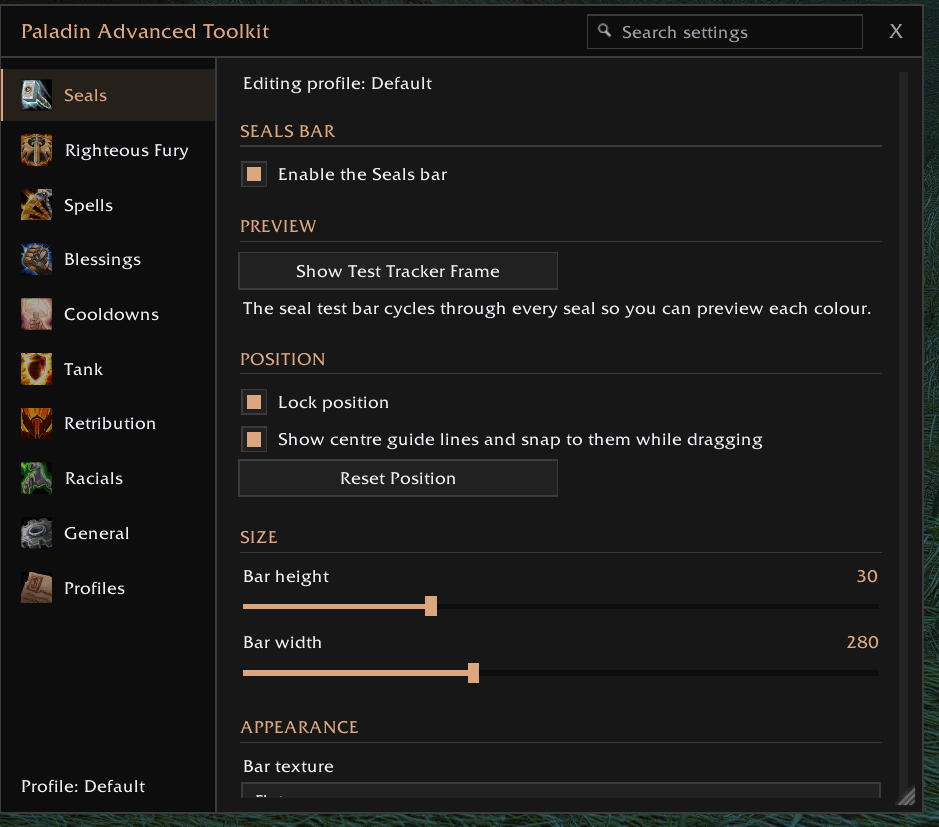939x827 pixels.
Task: Open the Racials tab
Action: click(x=108, y=478)
